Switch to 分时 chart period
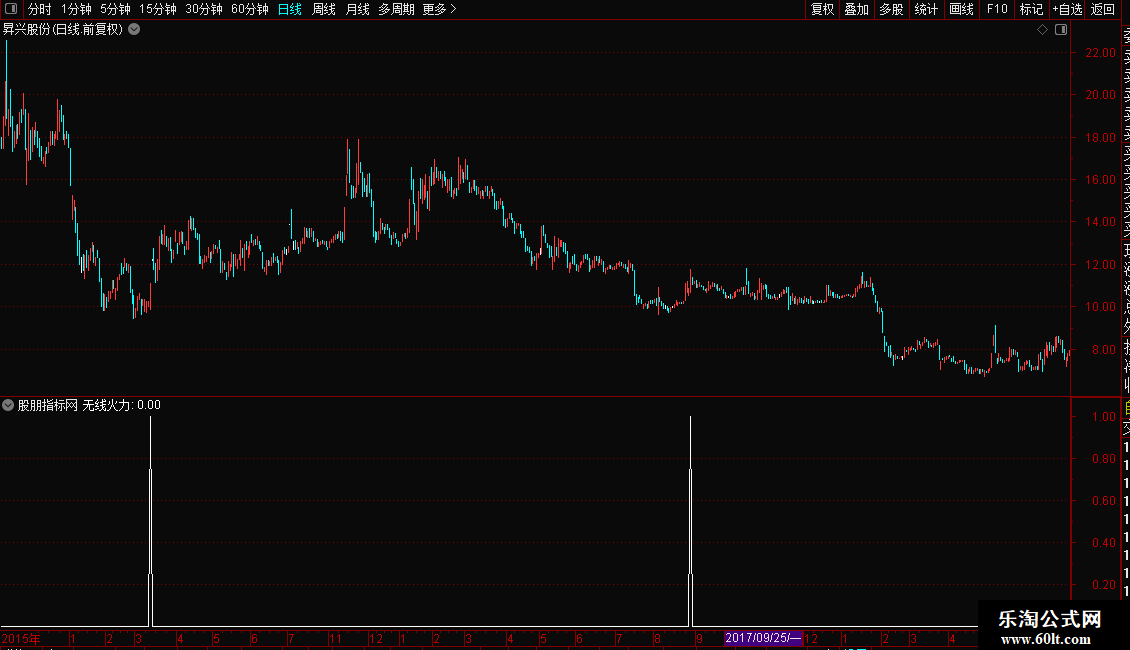1130x650 pixels. (40, 9)
